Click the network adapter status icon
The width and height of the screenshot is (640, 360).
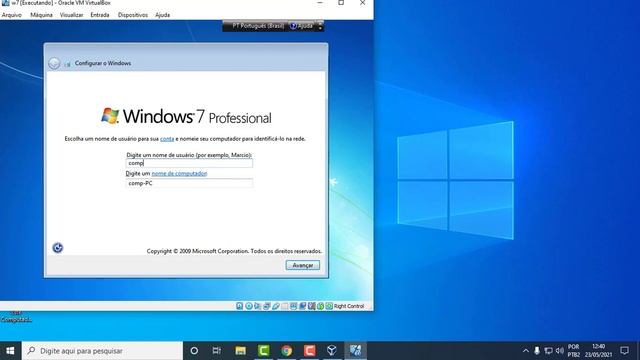267,306
